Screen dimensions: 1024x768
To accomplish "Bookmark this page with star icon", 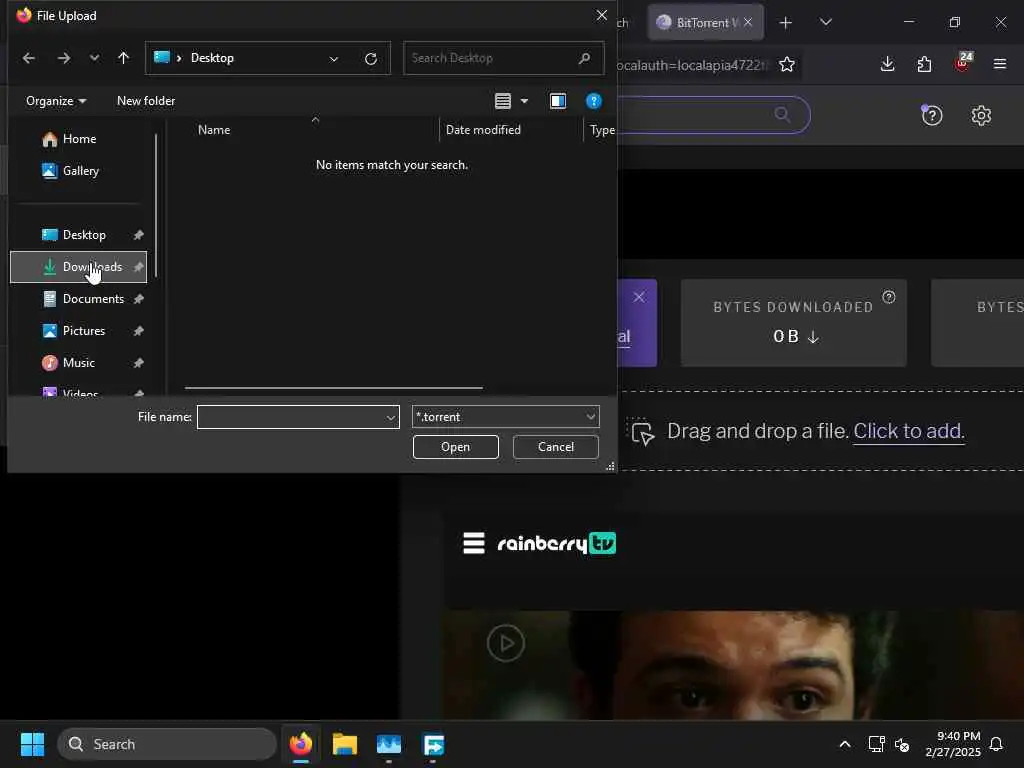I will (787, 65).
